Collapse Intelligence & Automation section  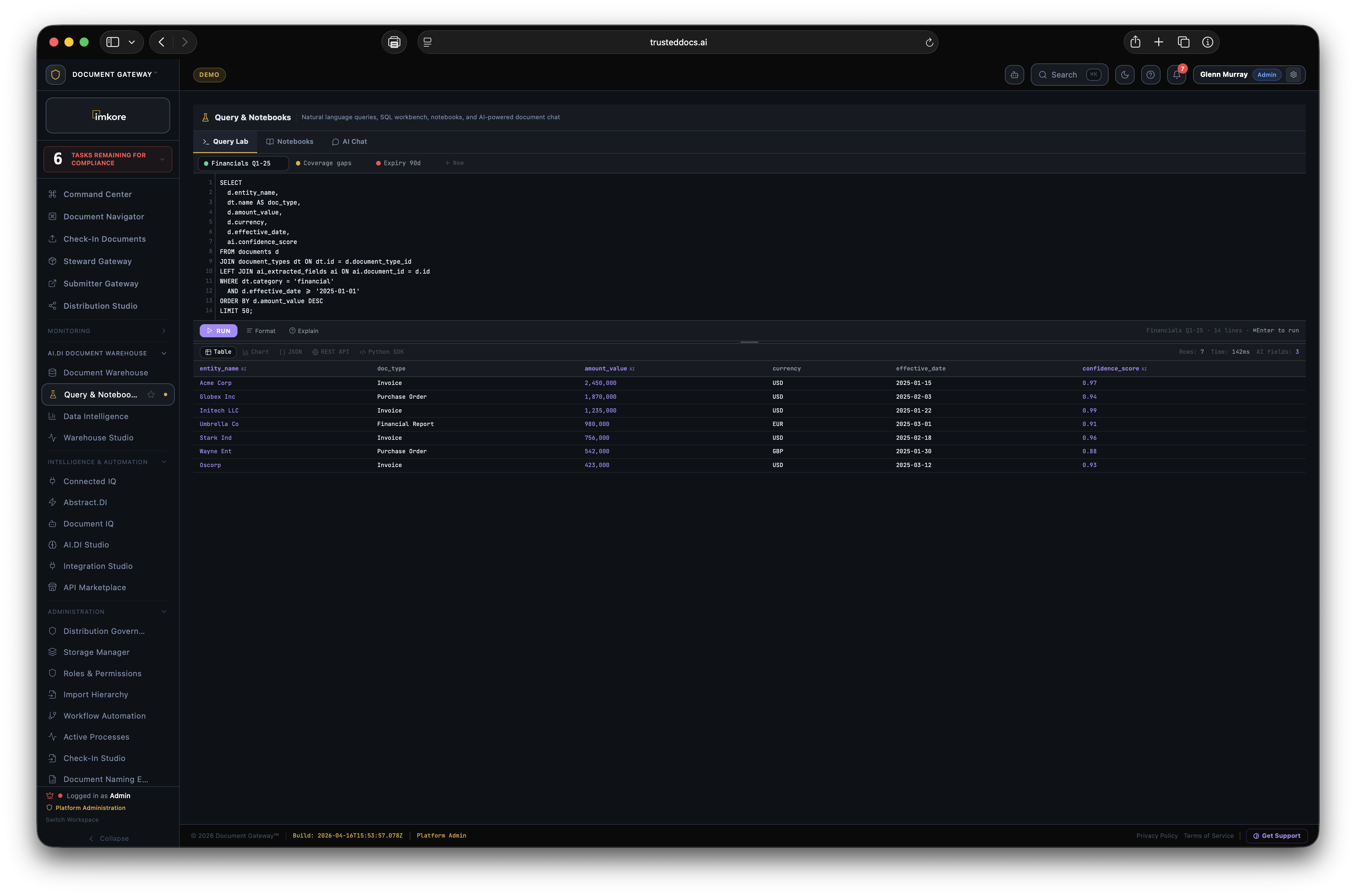(x=107, y=462)
